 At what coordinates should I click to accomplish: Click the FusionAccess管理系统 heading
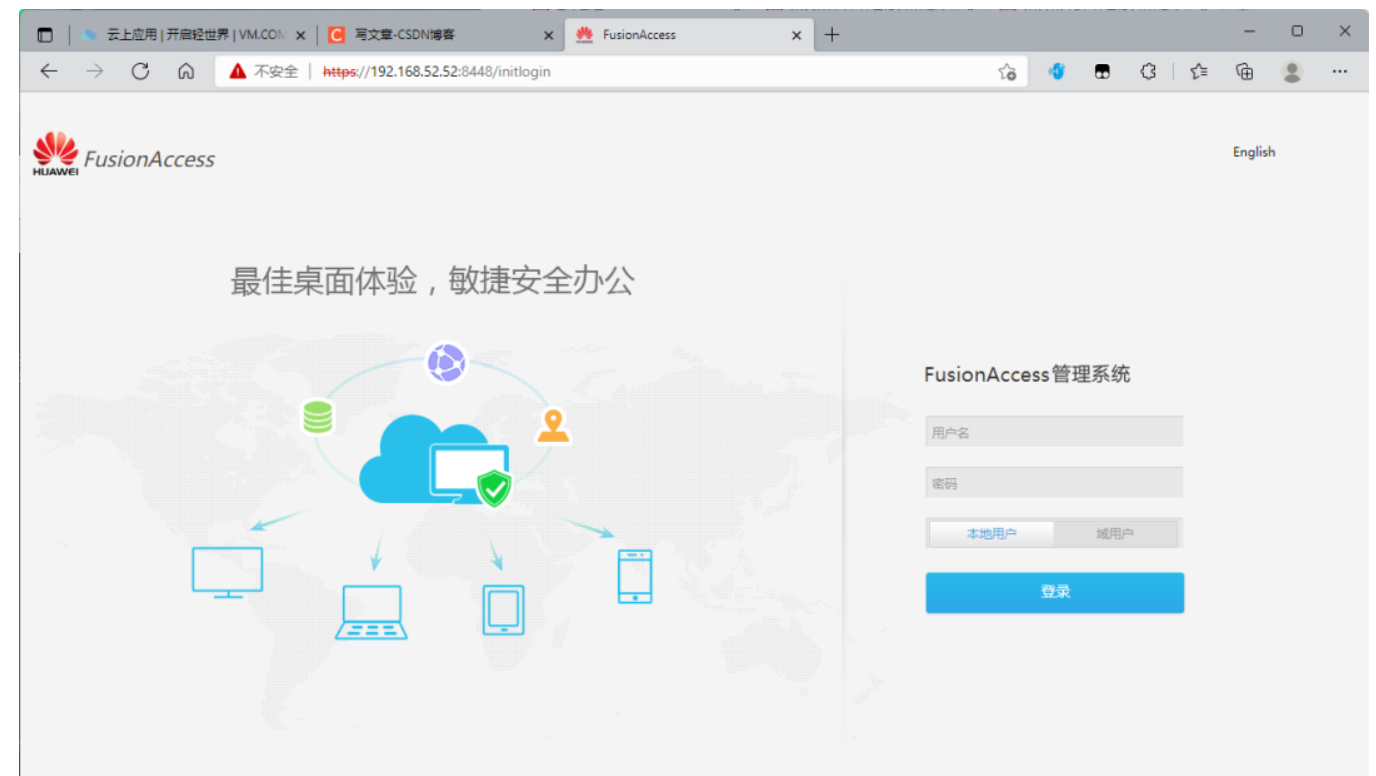click(x=1027, y=375)
